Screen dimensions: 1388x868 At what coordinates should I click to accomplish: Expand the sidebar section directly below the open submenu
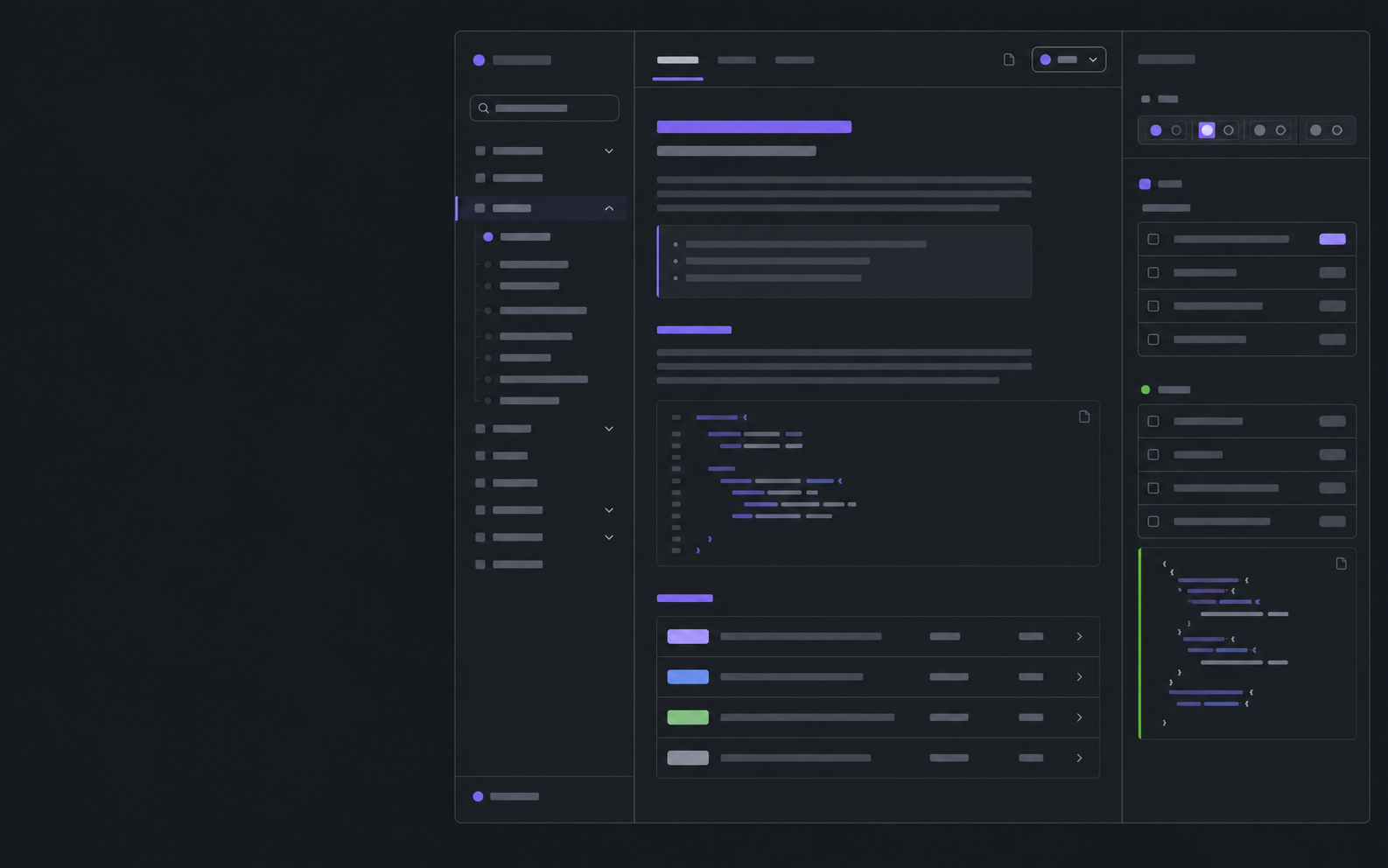(x=609, y=429)
